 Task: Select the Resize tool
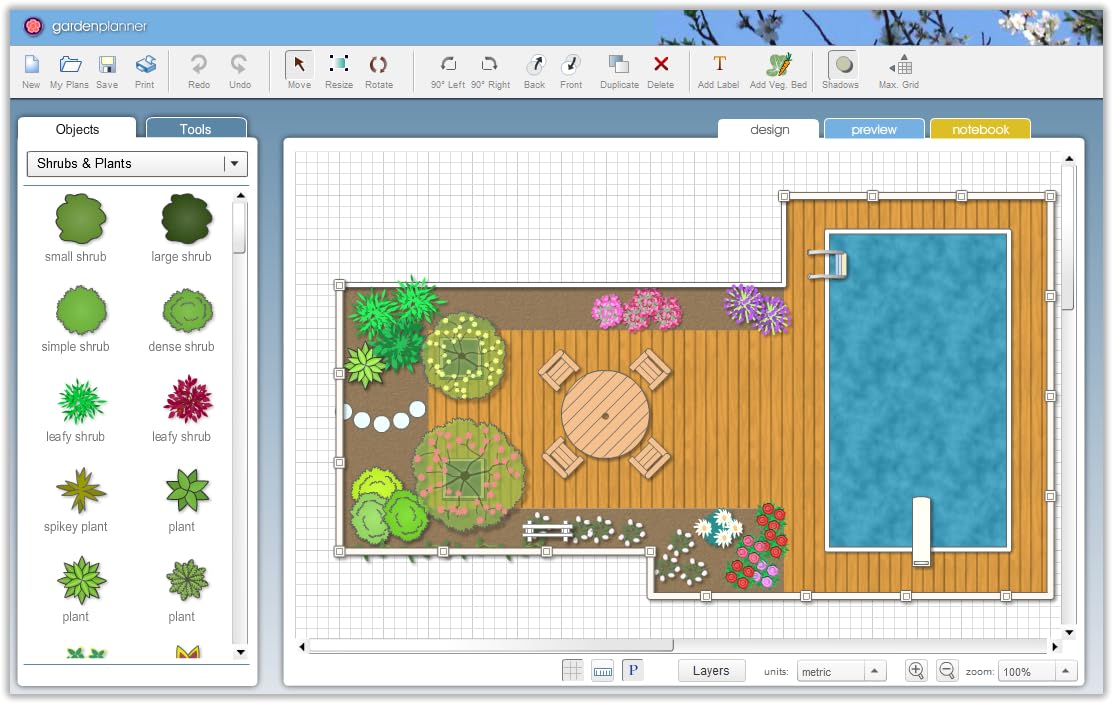tap(339, 66)
